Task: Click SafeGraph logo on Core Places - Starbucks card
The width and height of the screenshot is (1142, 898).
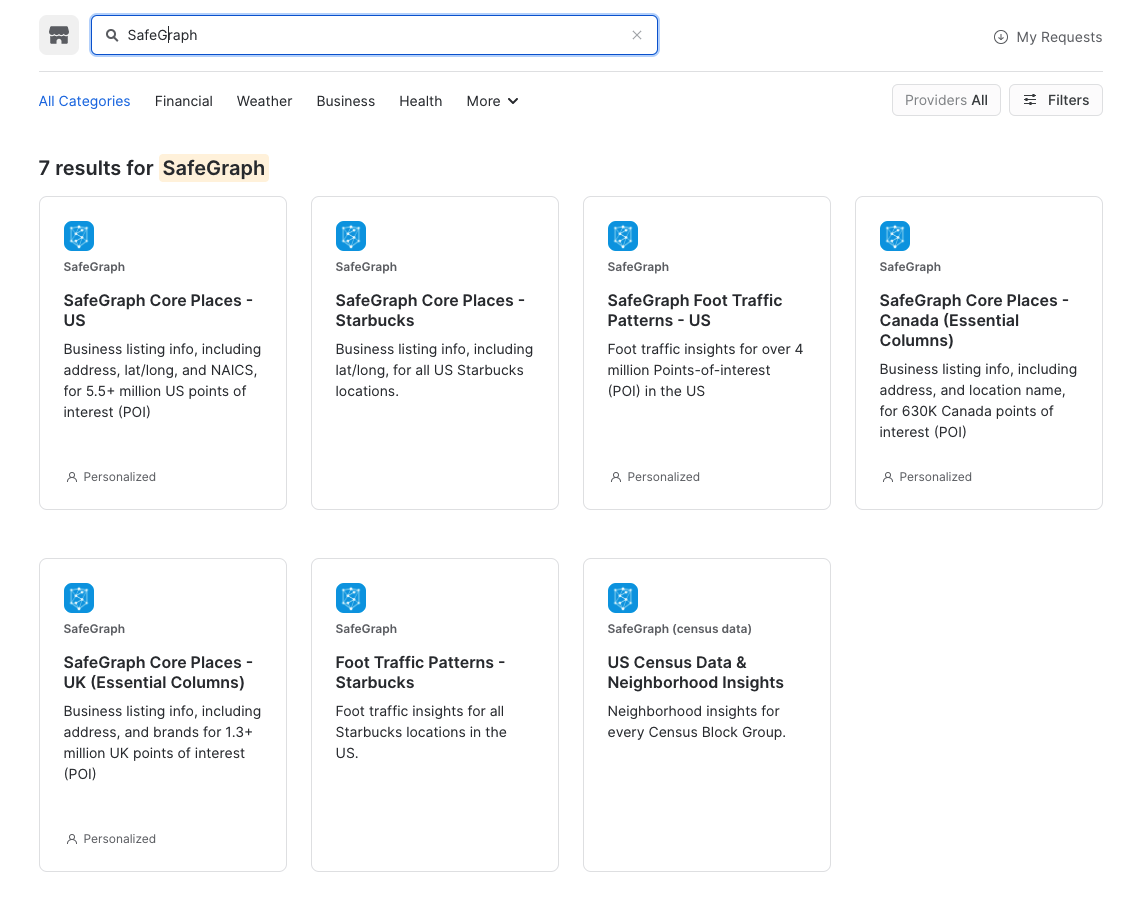Action: (351, 236)
